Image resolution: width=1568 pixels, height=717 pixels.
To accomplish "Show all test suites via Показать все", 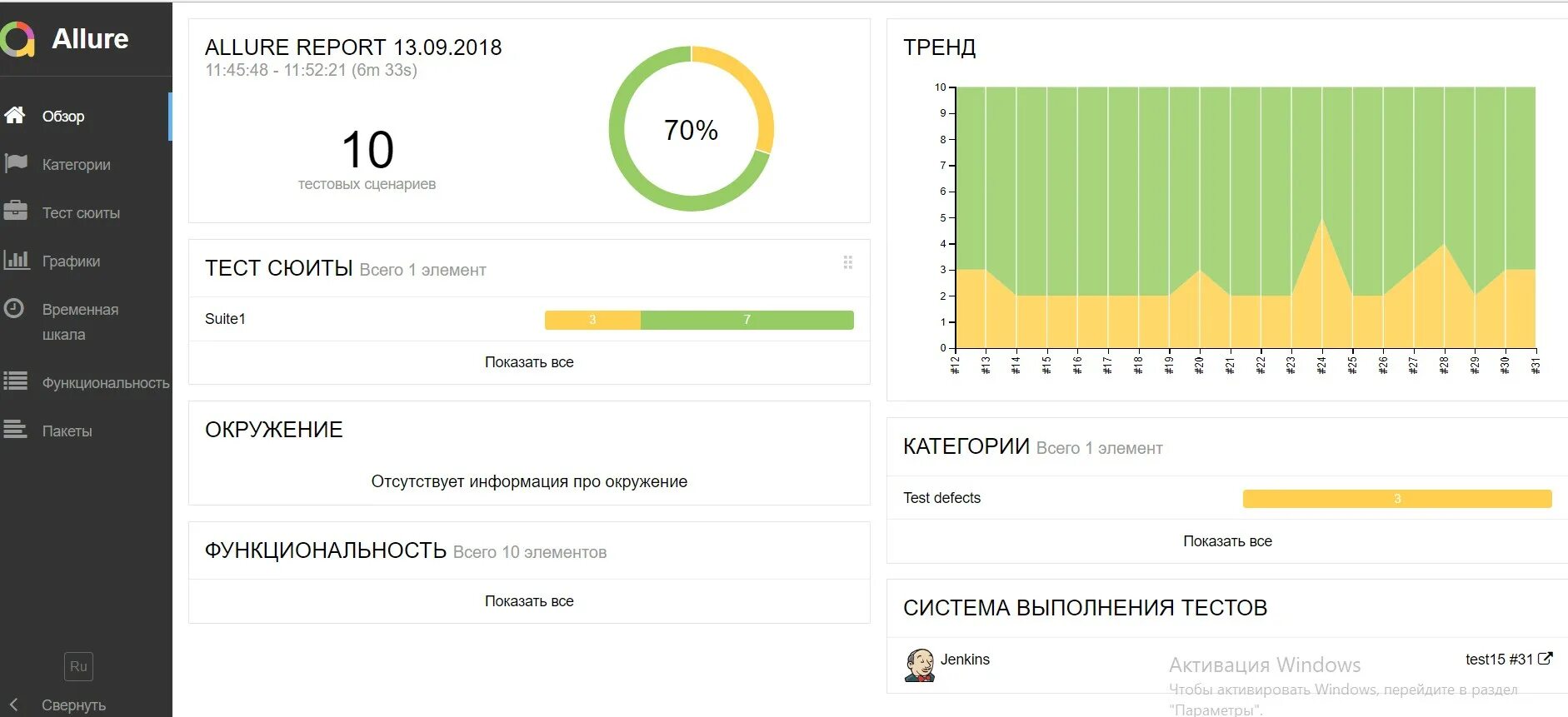I will point(529,362).
